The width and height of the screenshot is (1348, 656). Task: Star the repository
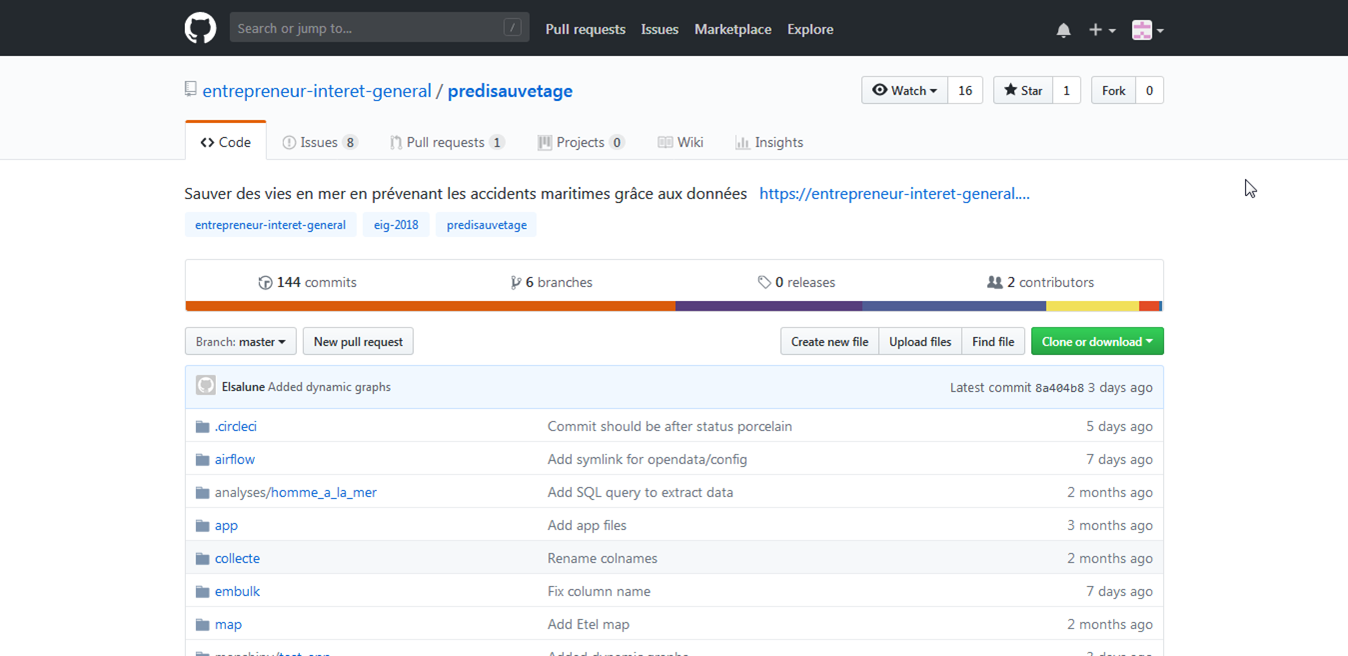(x=1023, y=90)
